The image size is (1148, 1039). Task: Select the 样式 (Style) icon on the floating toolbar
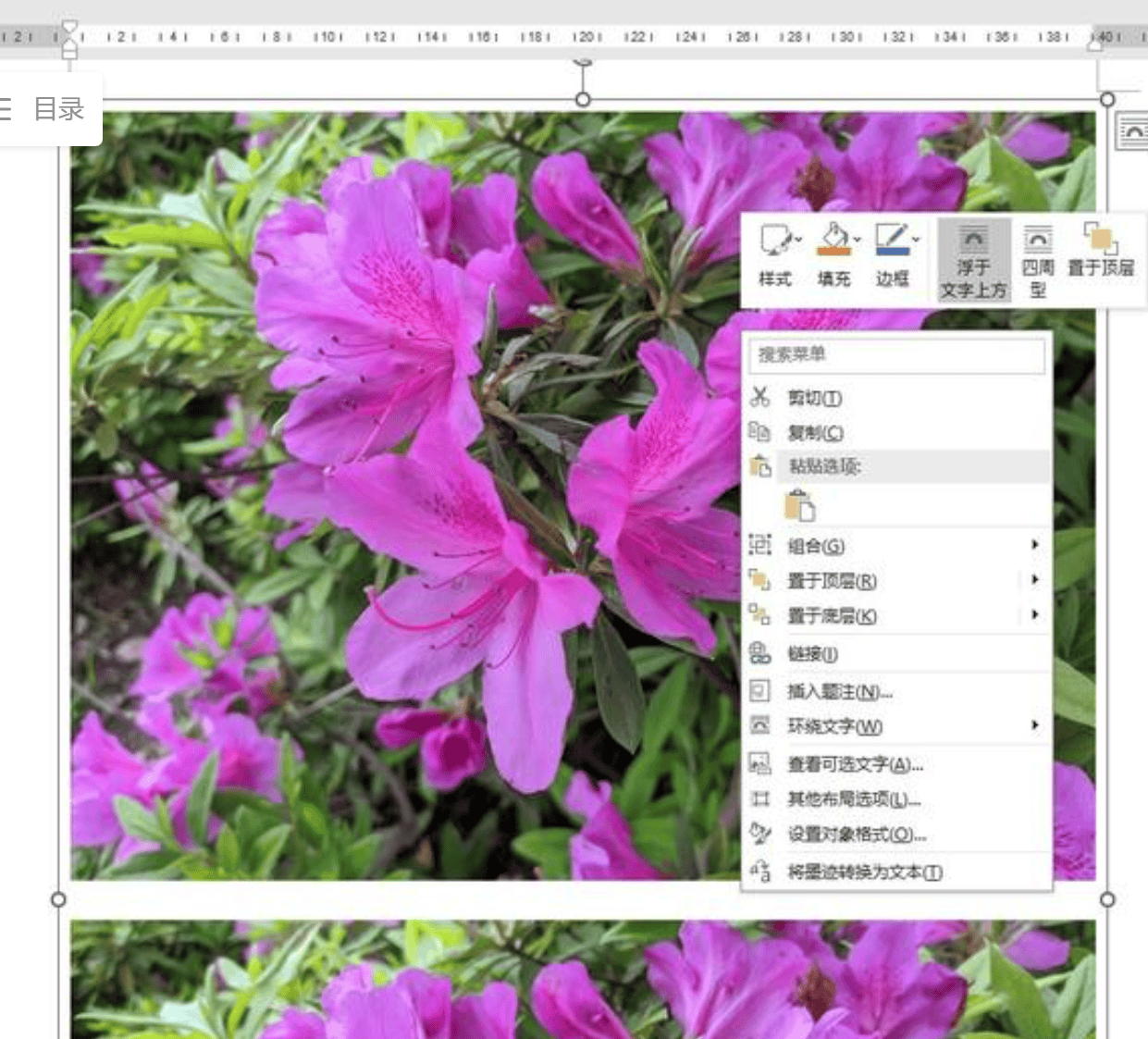[x=772, y=242]
